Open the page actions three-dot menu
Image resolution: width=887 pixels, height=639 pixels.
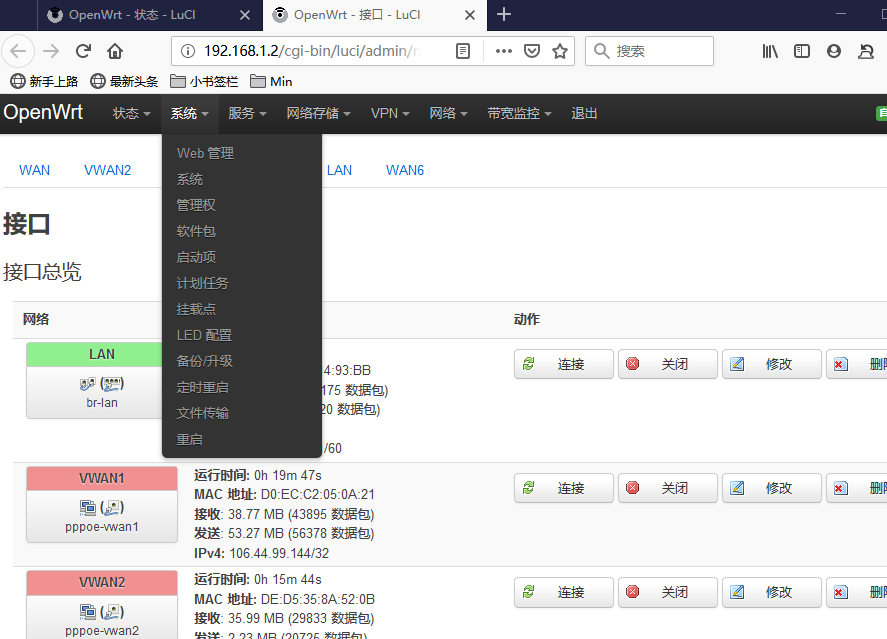point(503,51)
